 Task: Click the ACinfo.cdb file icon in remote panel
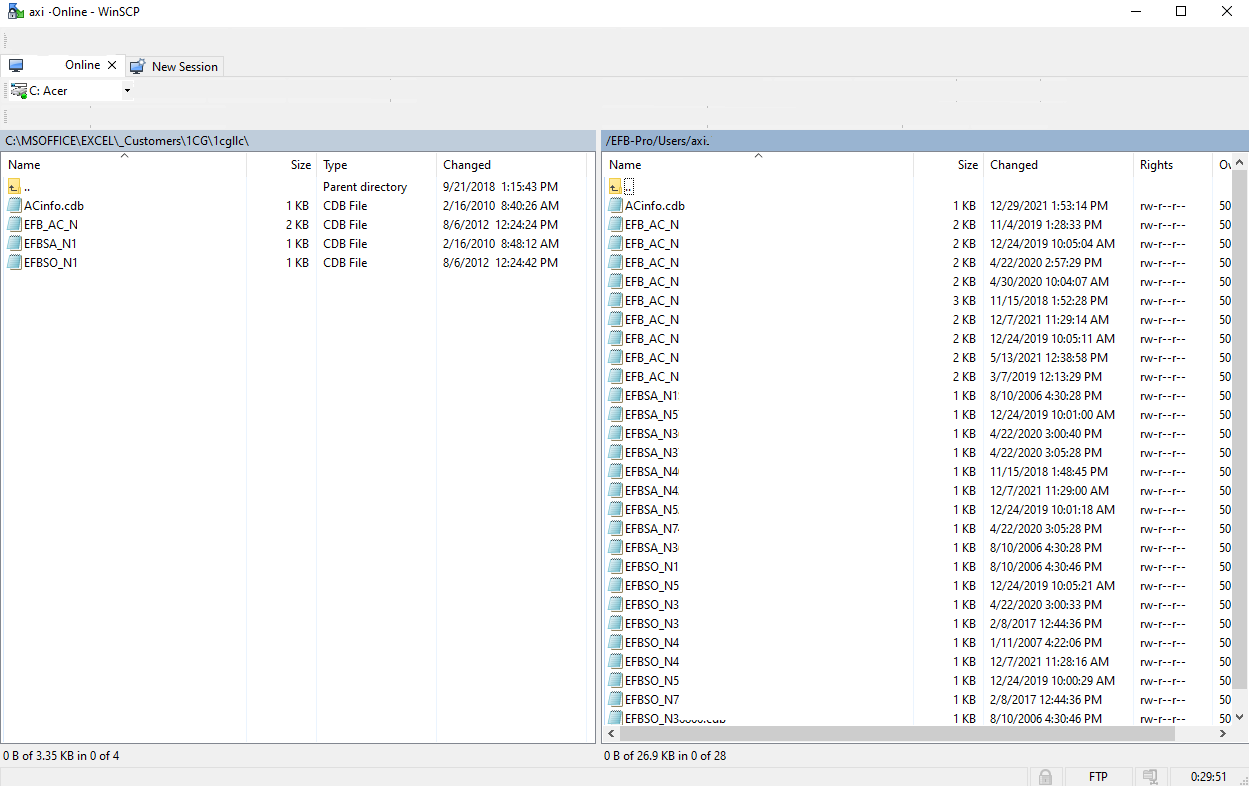coord(615,206)
